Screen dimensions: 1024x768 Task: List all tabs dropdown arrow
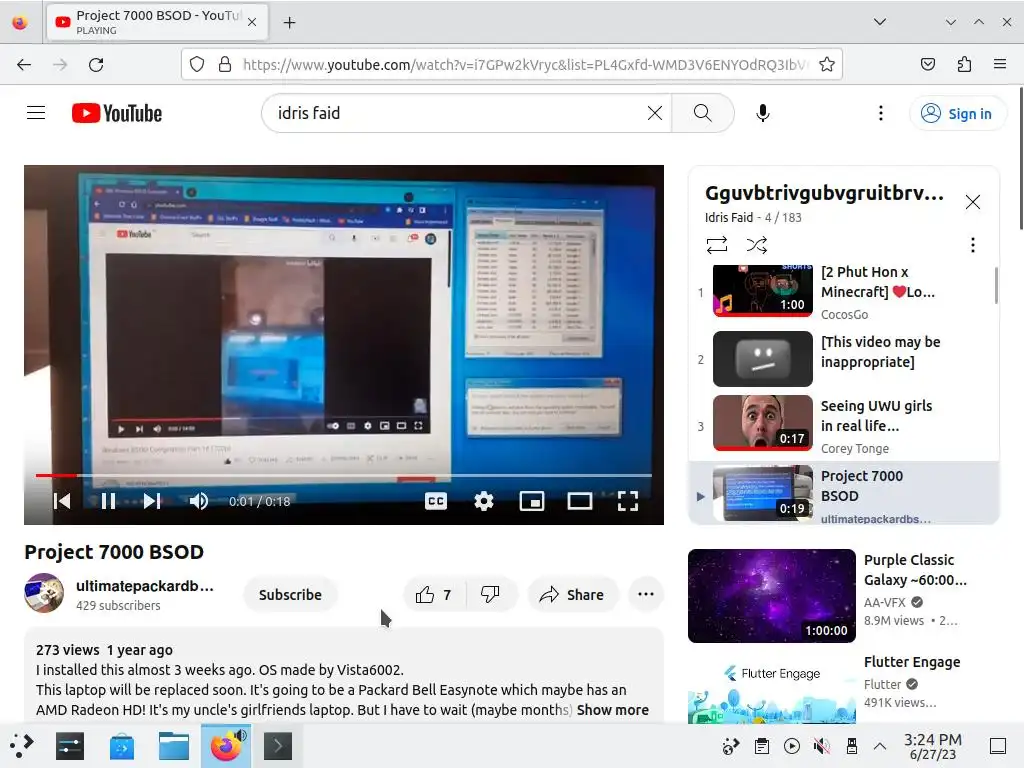(880, 22)
